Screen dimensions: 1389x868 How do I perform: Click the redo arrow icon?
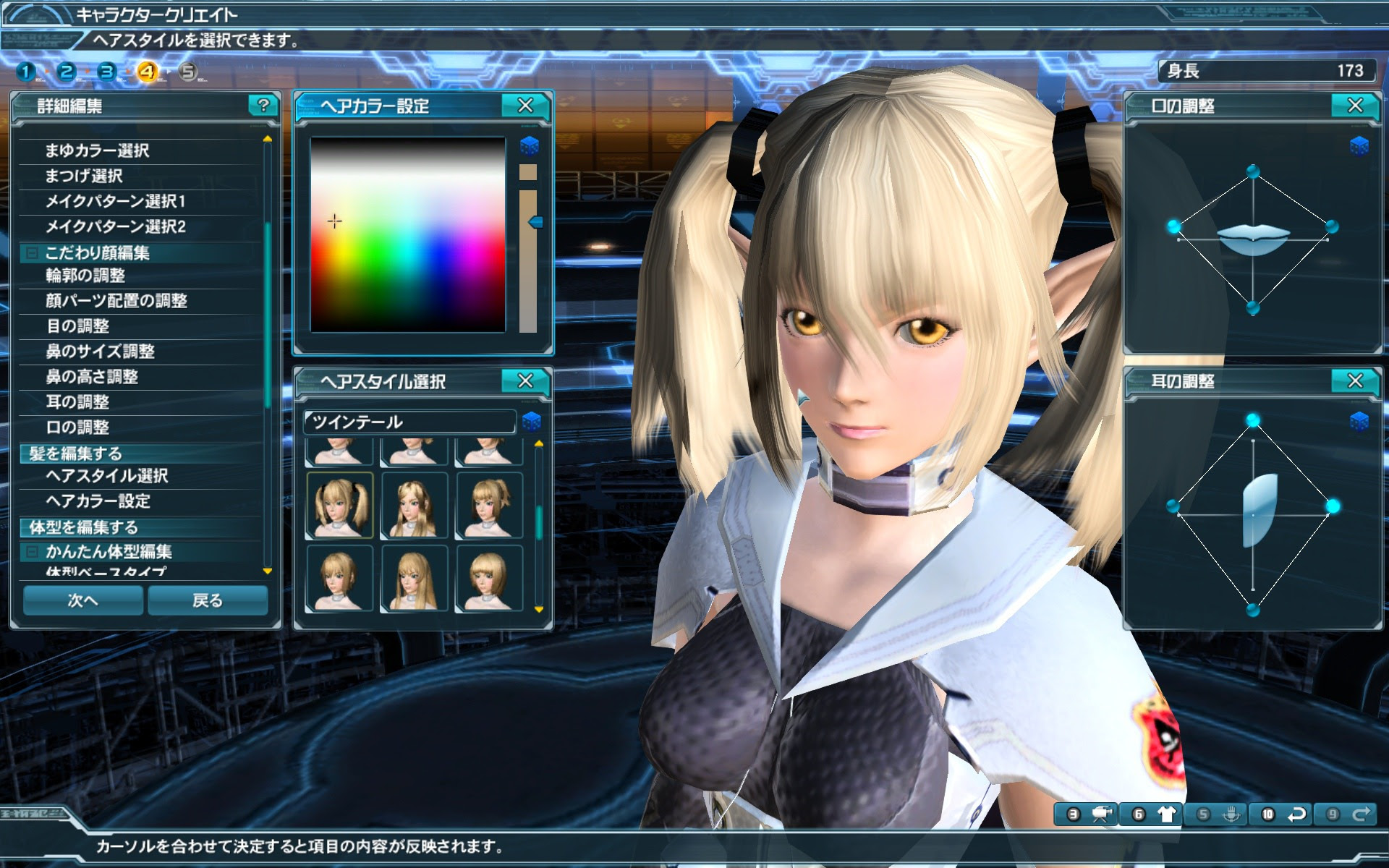pyautogui.click(x=1362, y=814)
